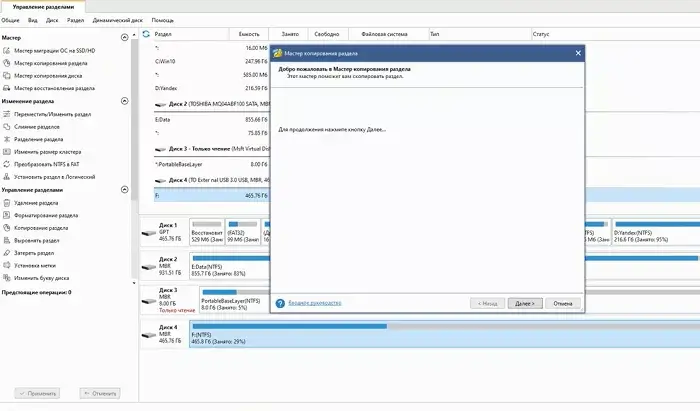Click the sidebar scroll up arrow
700x411 pixels.
tap(134, 35)
